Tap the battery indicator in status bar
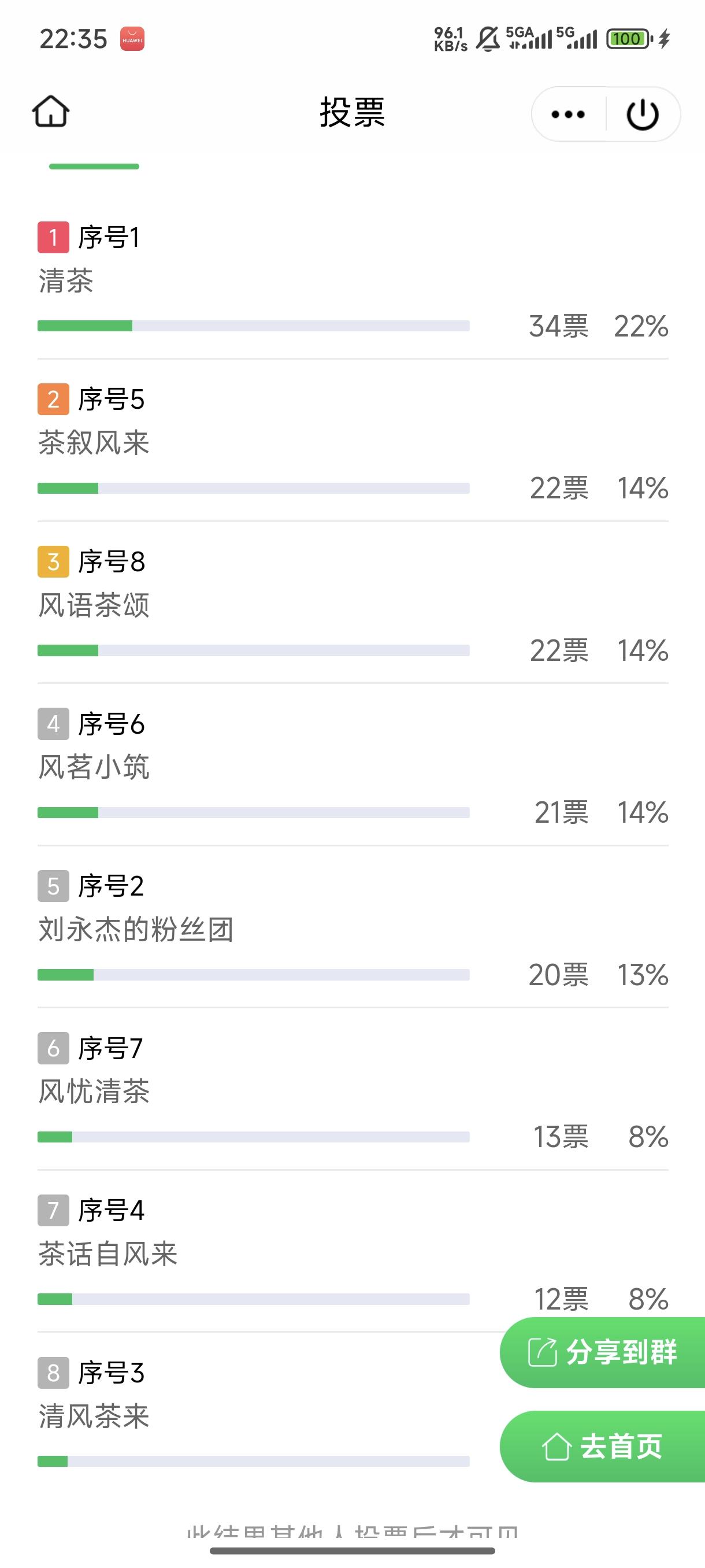The width and height of the screenshot is (705, 1568). (628, 39)
